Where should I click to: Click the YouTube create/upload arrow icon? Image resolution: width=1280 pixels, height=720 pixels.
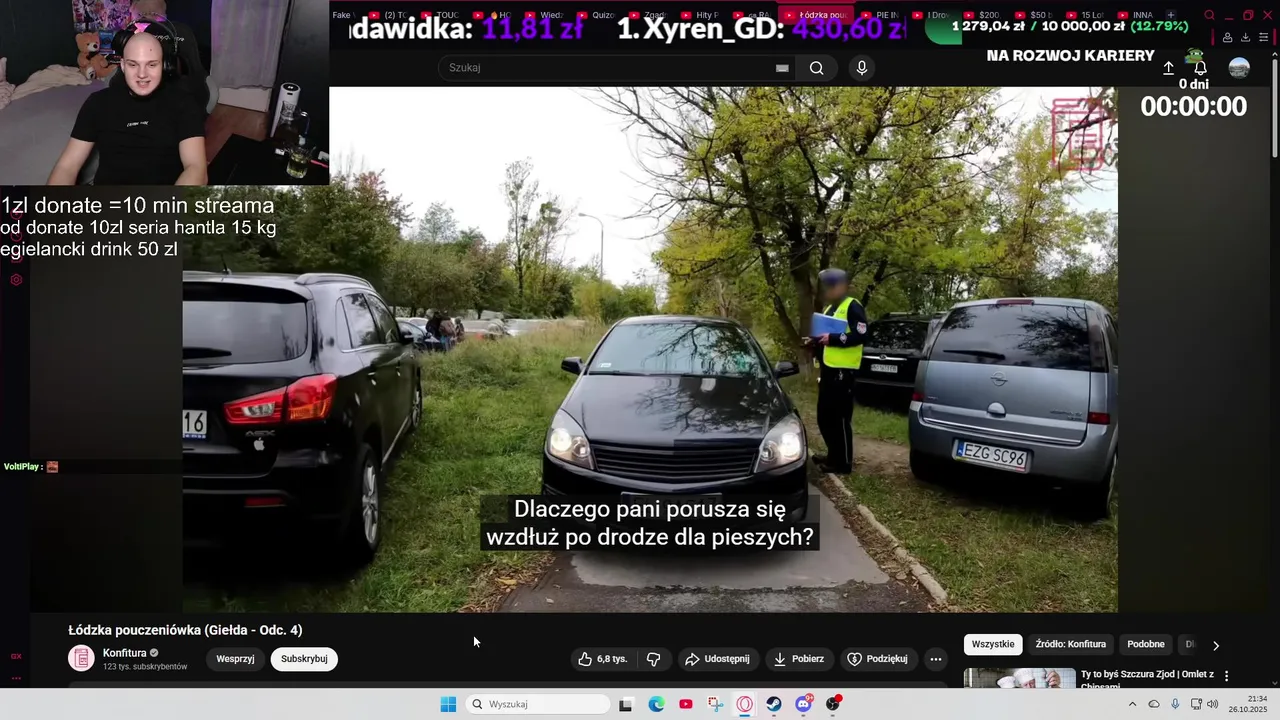click(1168, 68)
